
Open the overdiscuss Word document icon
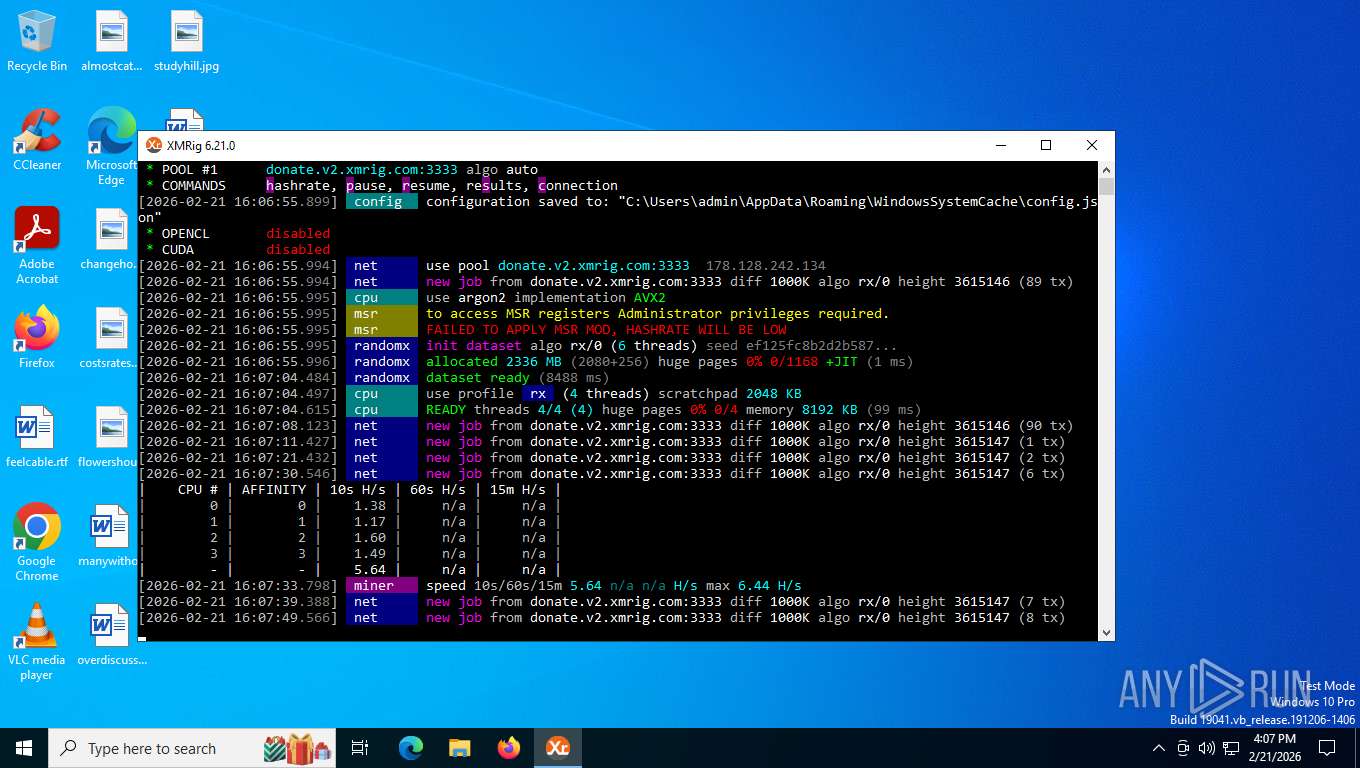111,635
